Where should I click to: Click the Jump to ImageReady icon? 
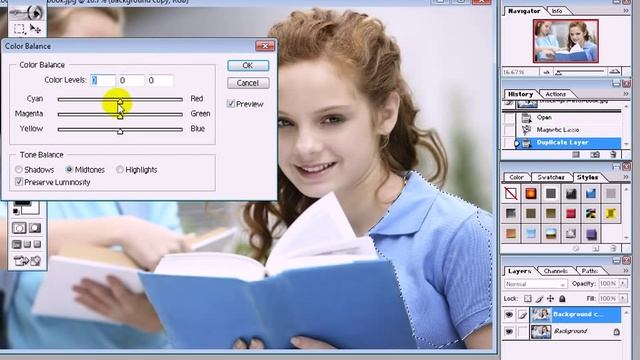tap(27, 260)
